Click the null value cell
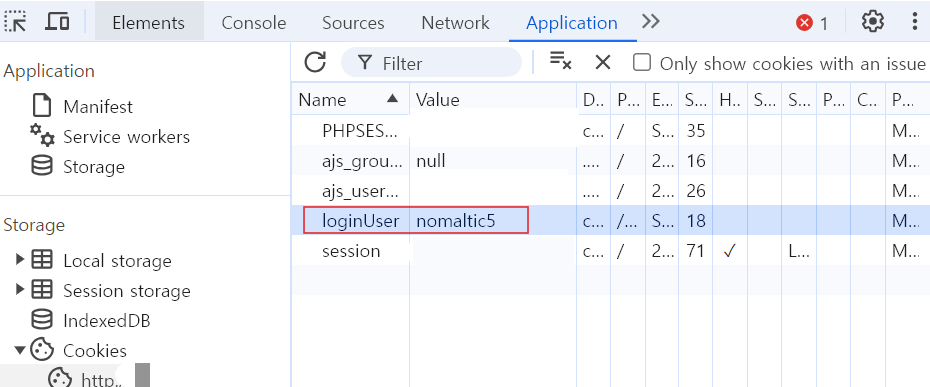 point(493,161)
